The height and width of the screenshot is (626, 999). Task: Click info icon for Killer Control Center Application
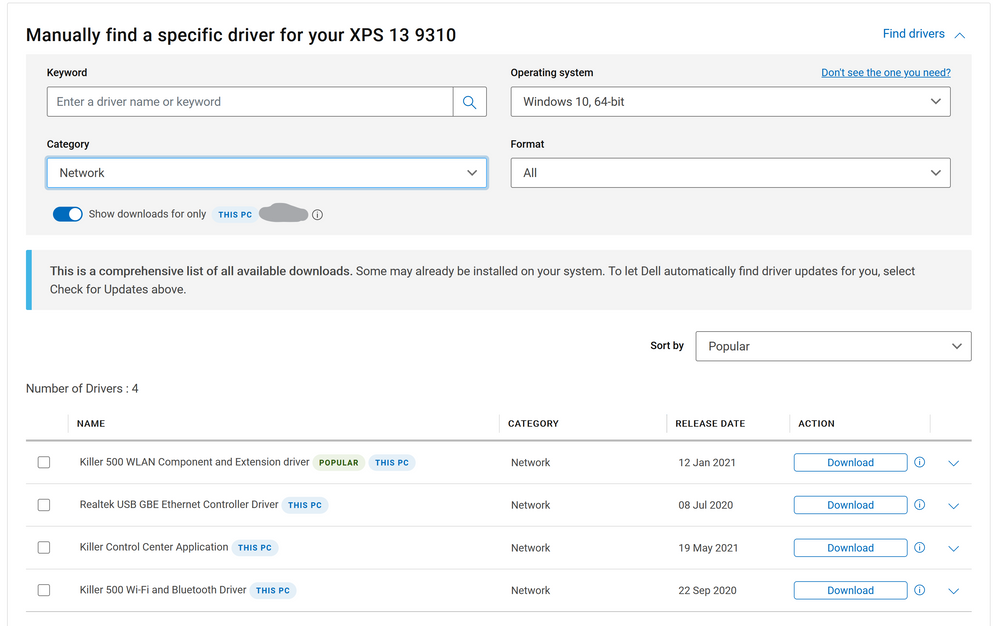coord(920,548)
